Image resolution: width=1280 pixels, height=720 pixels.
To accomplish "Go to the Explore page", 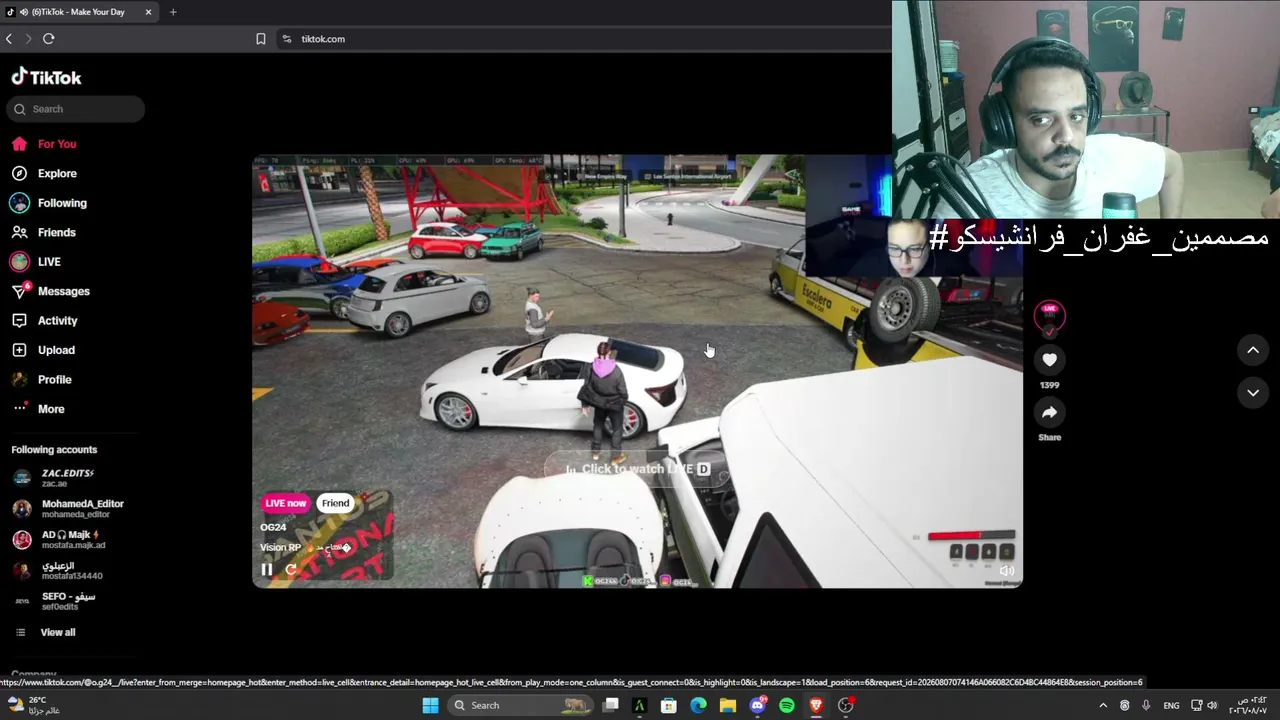I will point(57,173).
